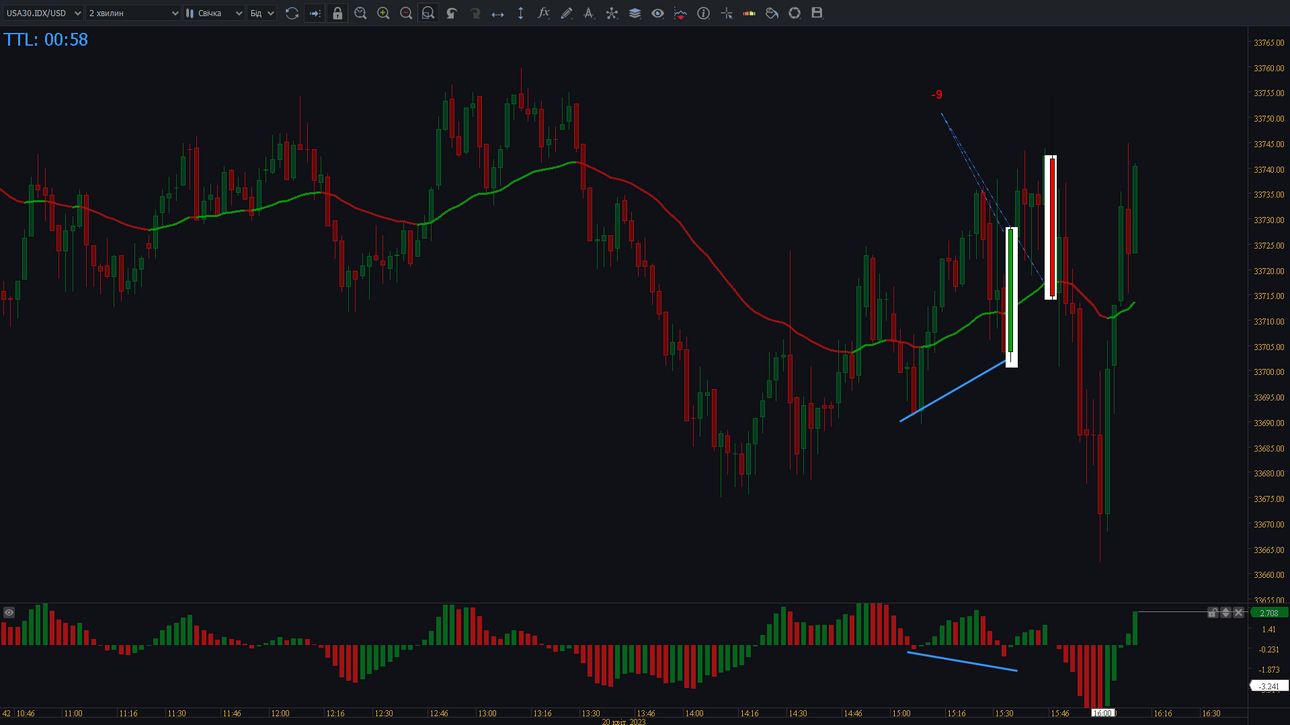The image size is (1290, 725).
Task: Click the redo arrow icon
Action: [475, 13]
